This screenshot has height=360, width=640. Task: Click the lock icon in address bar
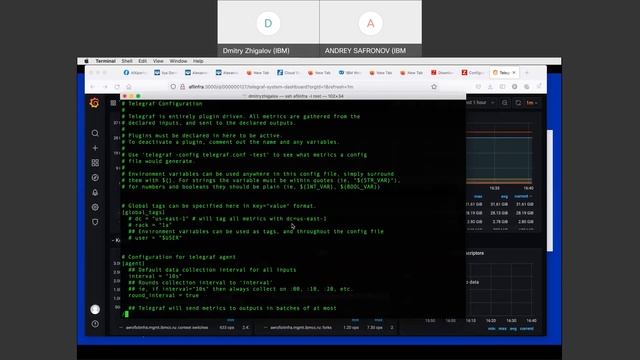(x=182, y=87)
